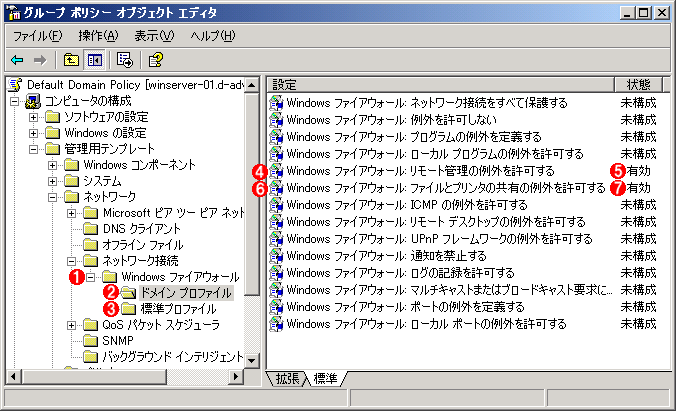Click policy icon for 通知を禁止する

coord(276,256)
